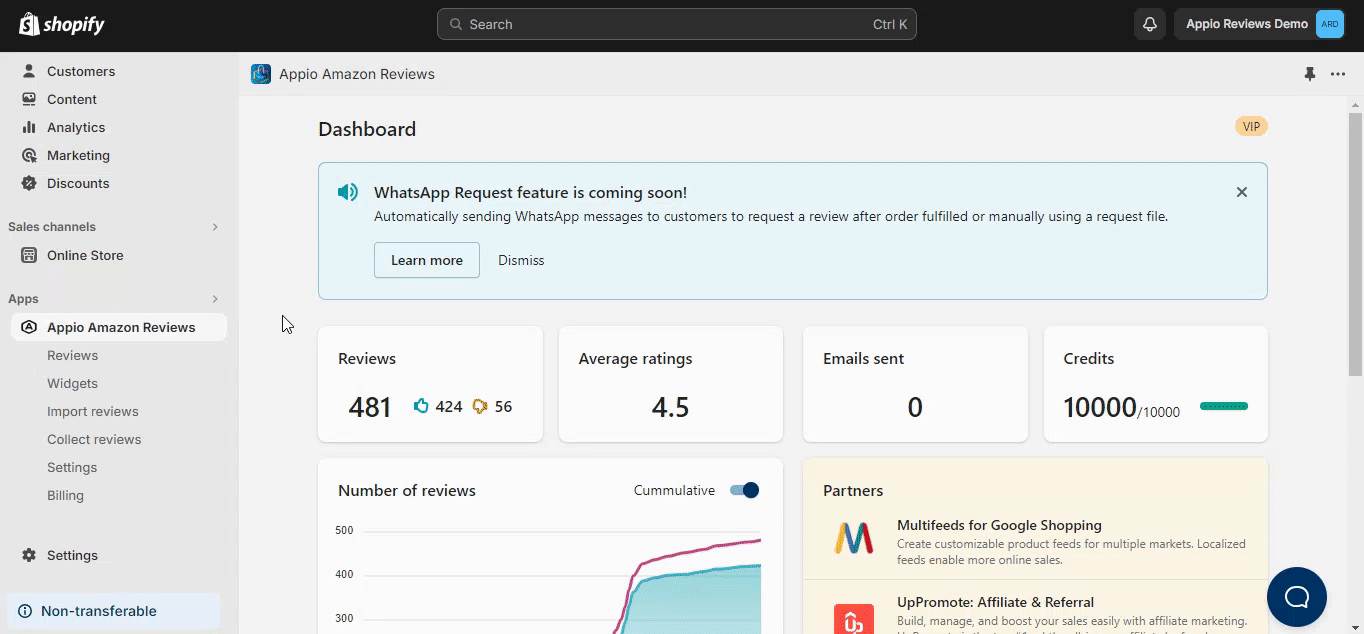
Task: Click the Non-transferable notice
Action: click(113, 611)
